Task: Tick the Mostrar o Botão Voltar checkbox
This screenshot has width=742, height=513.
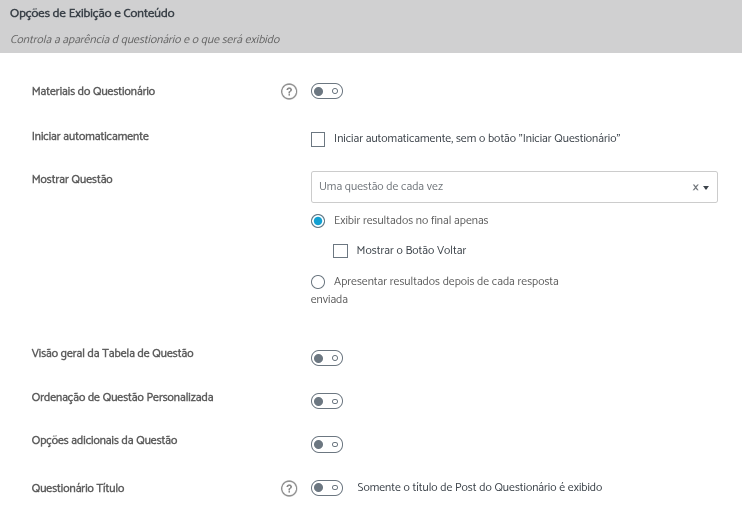Action: [340, 251]
